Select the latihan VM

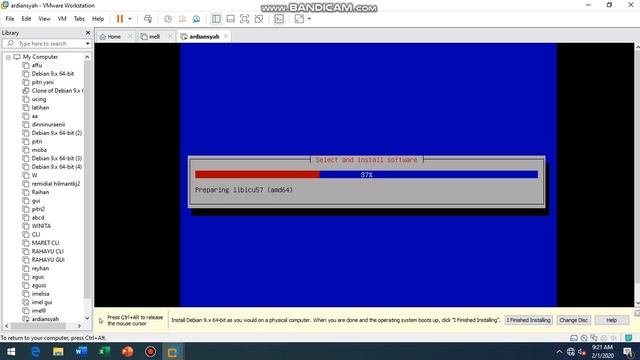[40, 108]
